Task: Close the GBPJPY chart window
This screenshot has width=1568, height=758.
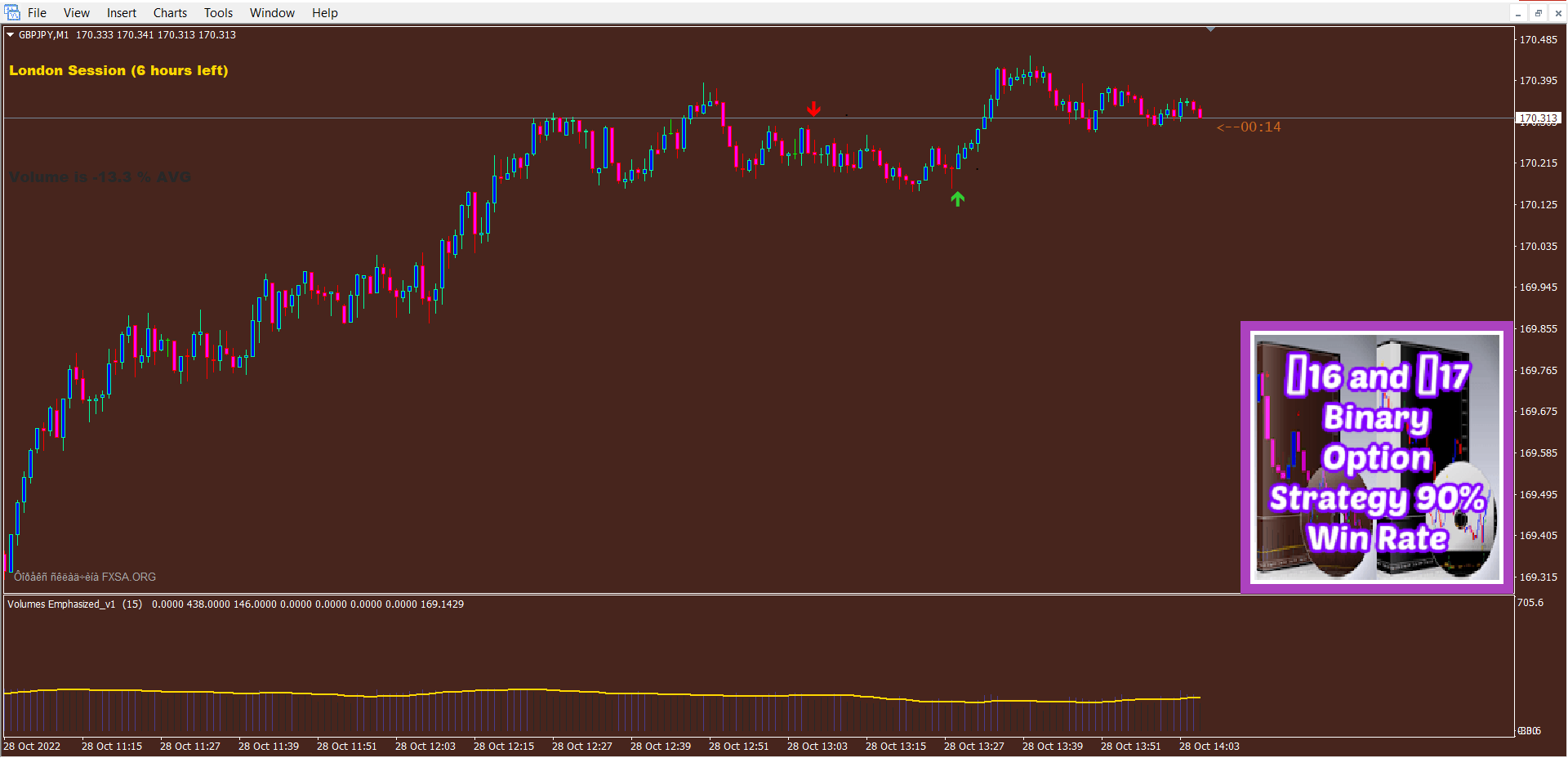Action: coord(1557,13)
